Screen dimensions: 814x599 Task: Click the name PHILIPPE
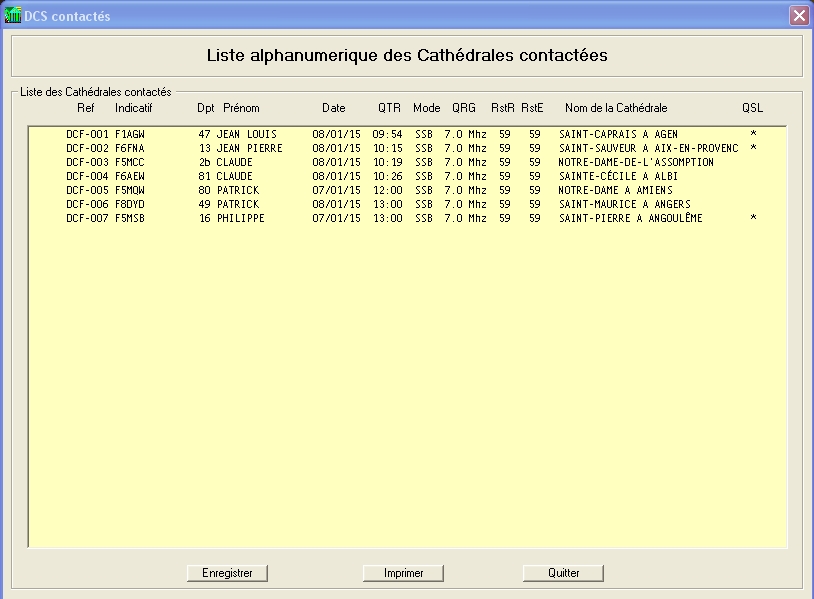click(241, 218)
